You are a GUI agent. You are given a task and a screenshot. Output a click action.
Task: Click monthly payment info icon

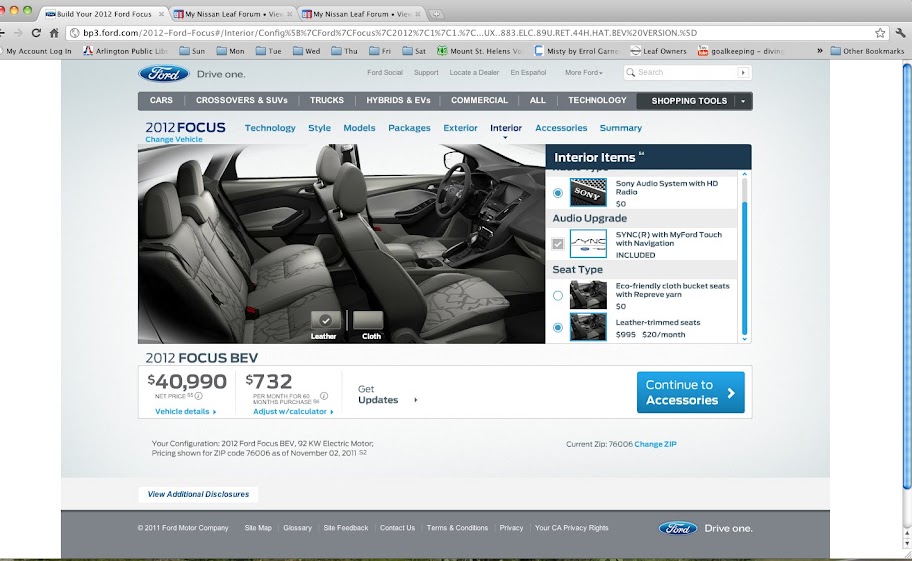324,396
